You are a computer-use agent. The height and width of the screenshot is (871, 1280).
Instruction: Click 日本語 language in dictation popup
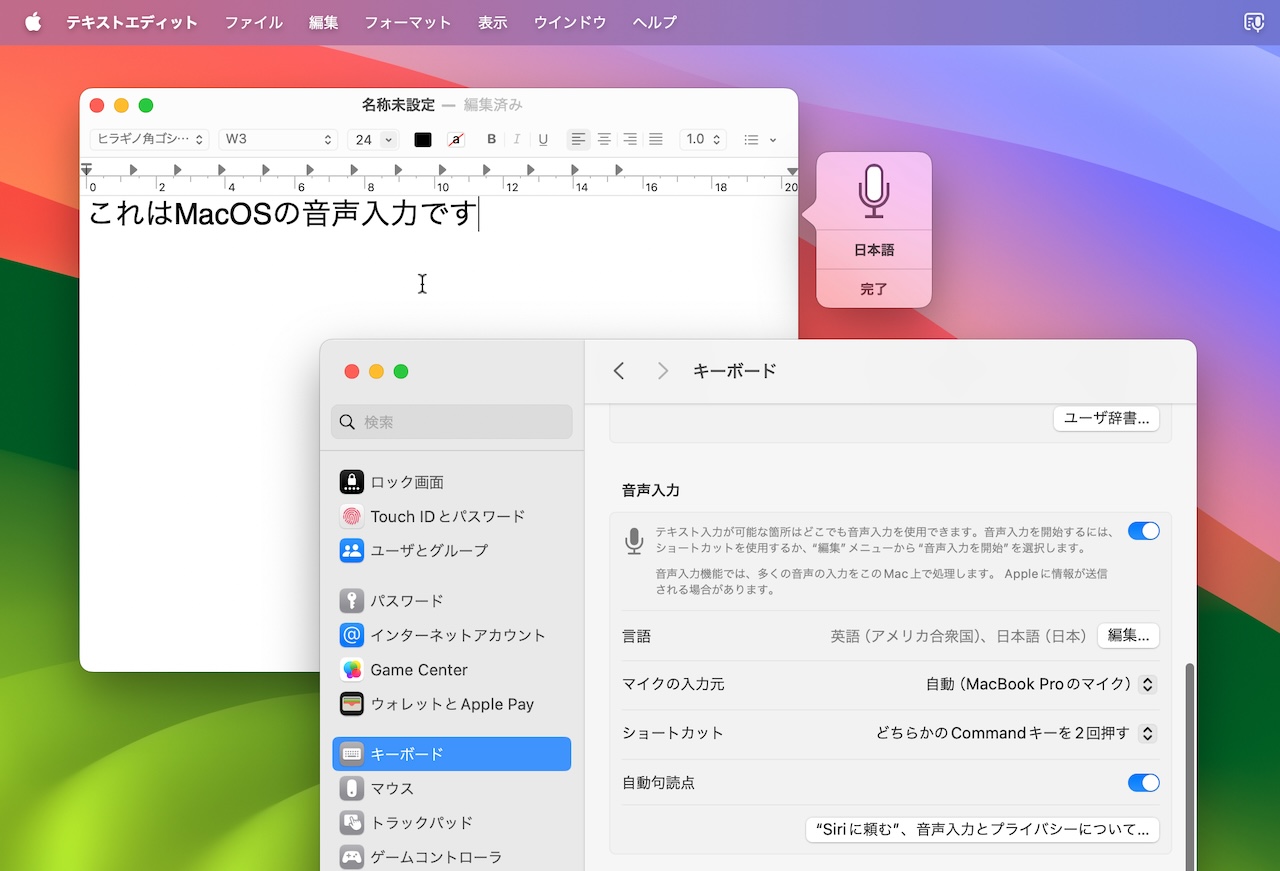(x=874, y=250)
